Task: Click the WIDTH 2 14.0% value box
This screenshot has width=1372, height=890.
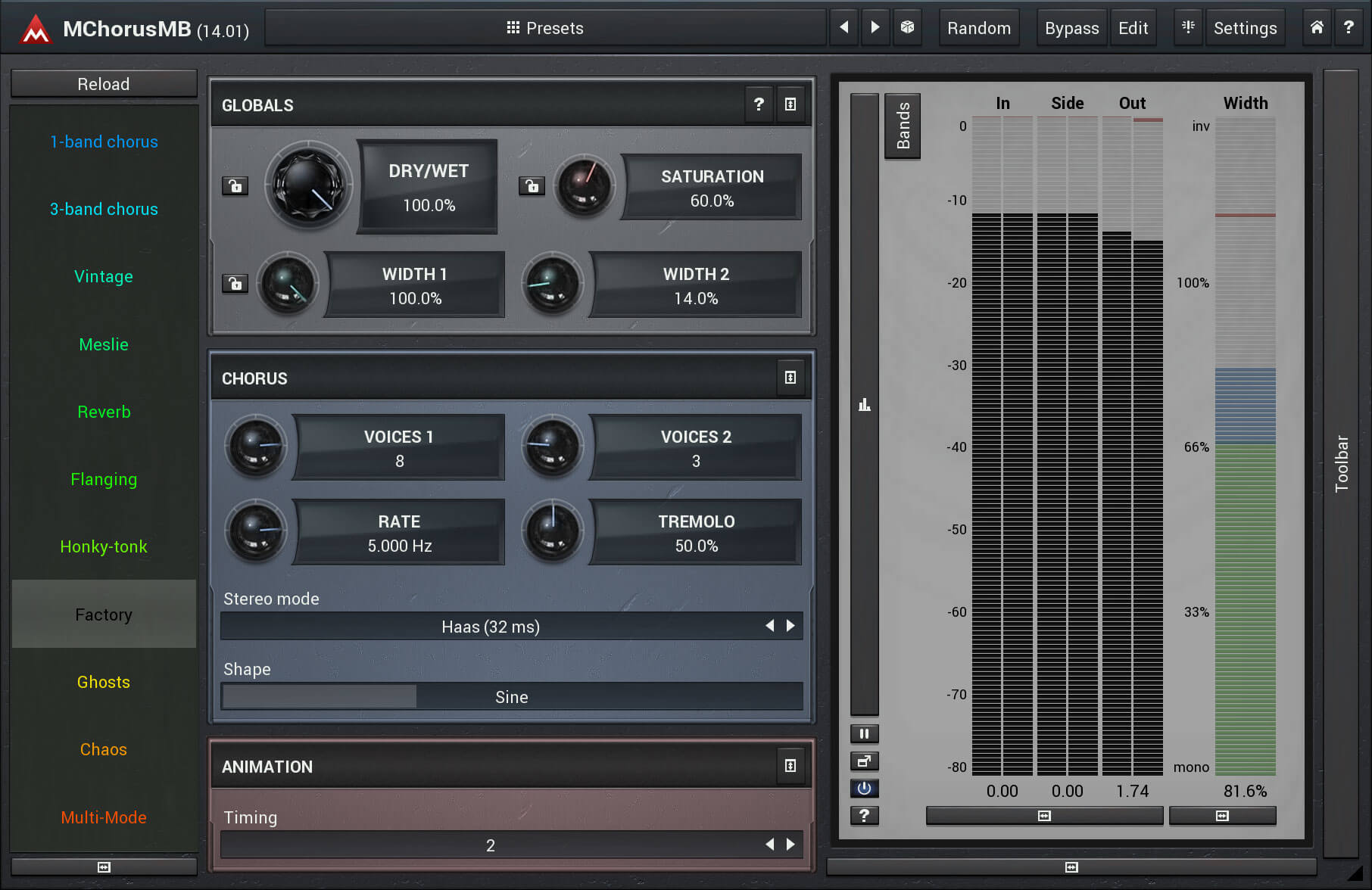Action: click(696, 285)
